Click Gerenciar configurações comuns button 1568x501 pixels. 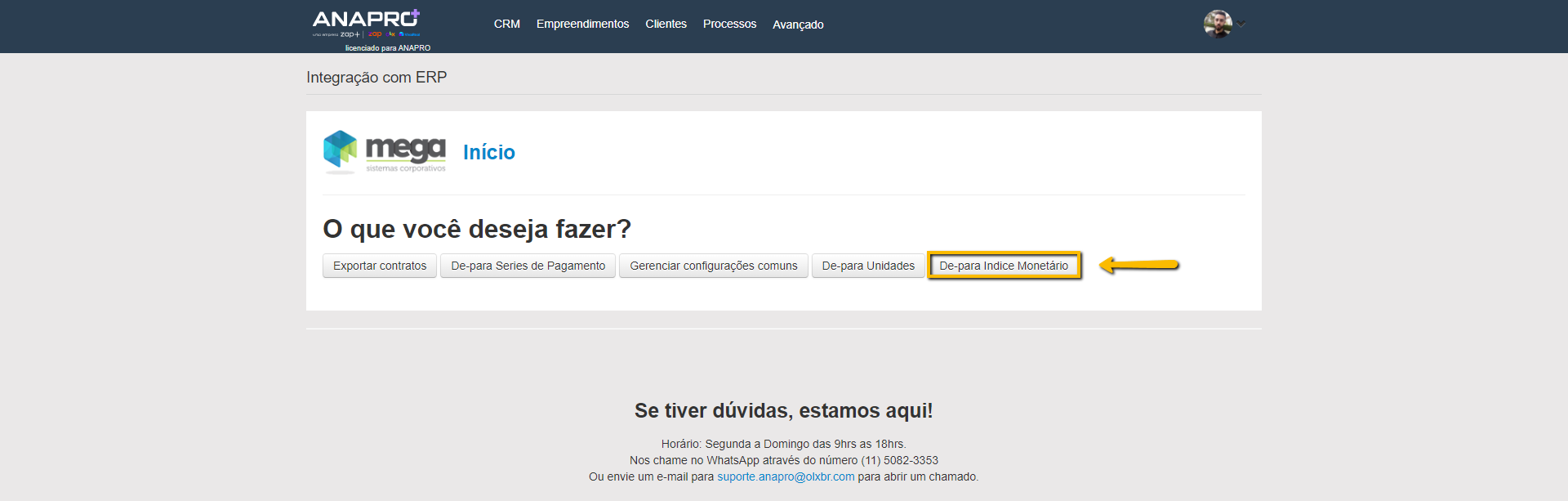click(x=713, y=266)
